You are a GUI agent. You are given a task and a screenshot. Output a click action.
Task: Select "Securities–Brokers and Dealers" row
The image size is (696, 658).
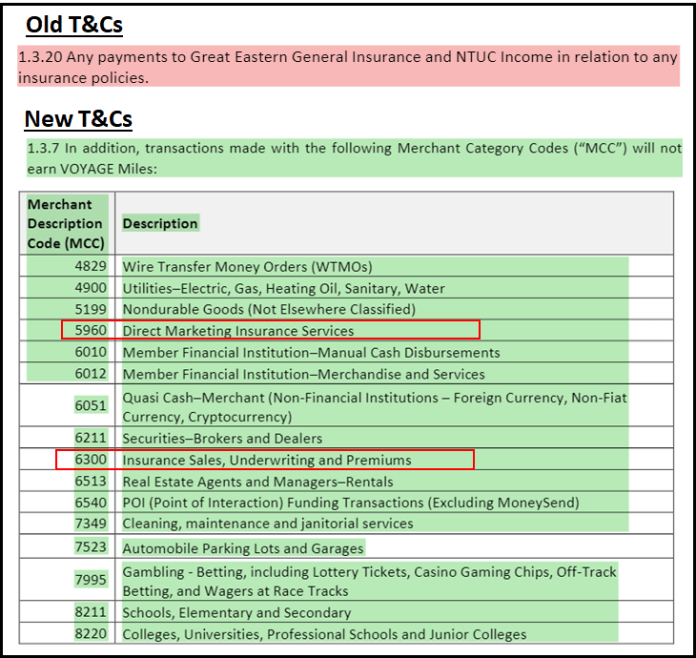coord(222,438)
